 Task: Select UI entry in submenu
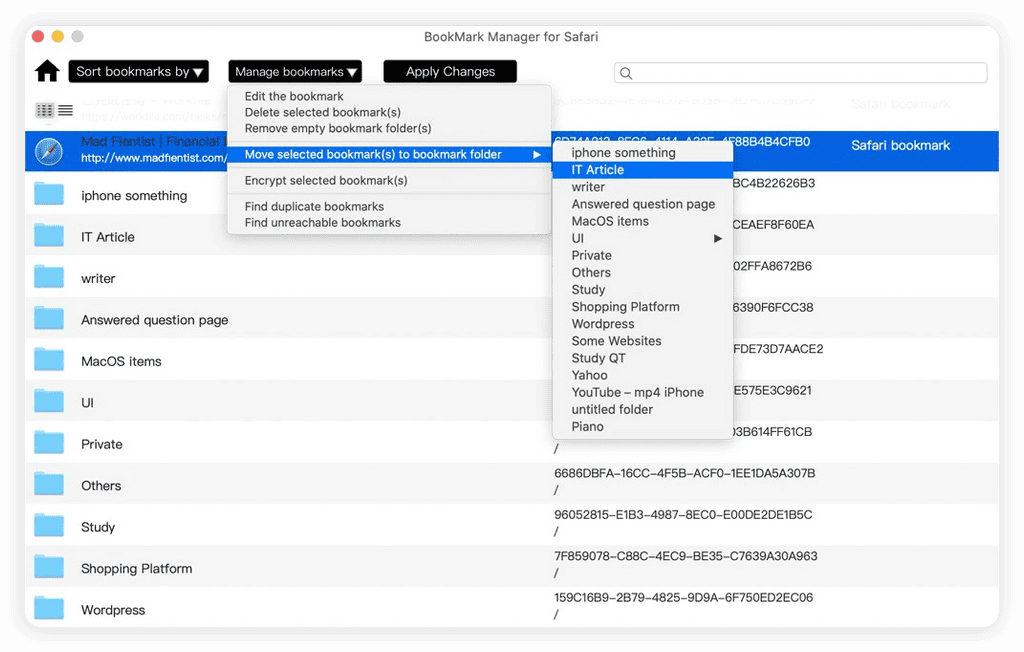pyautogui.click(x=643, y=238)
